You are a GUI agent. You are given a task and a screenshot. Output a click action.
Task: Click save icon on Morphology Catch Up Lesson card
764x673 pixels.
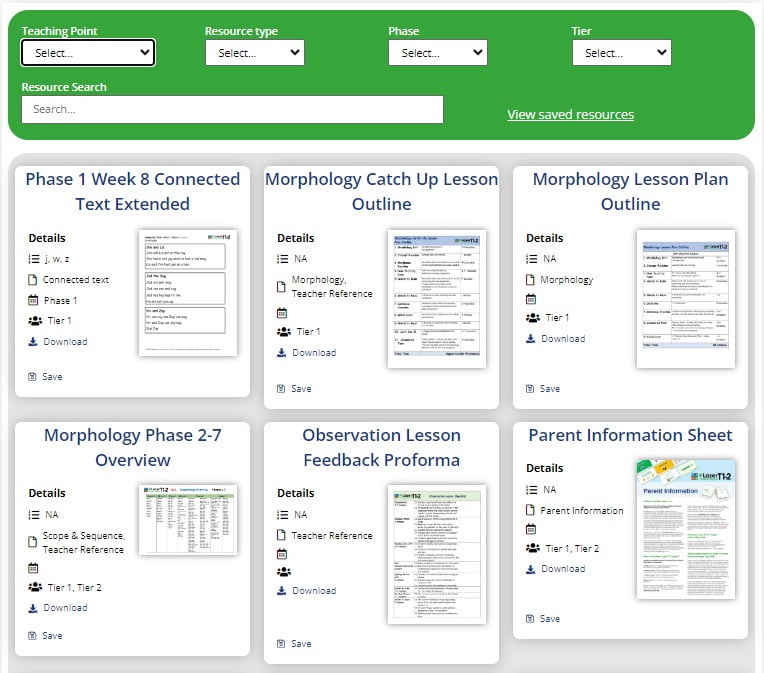click(x=282, y=389)
